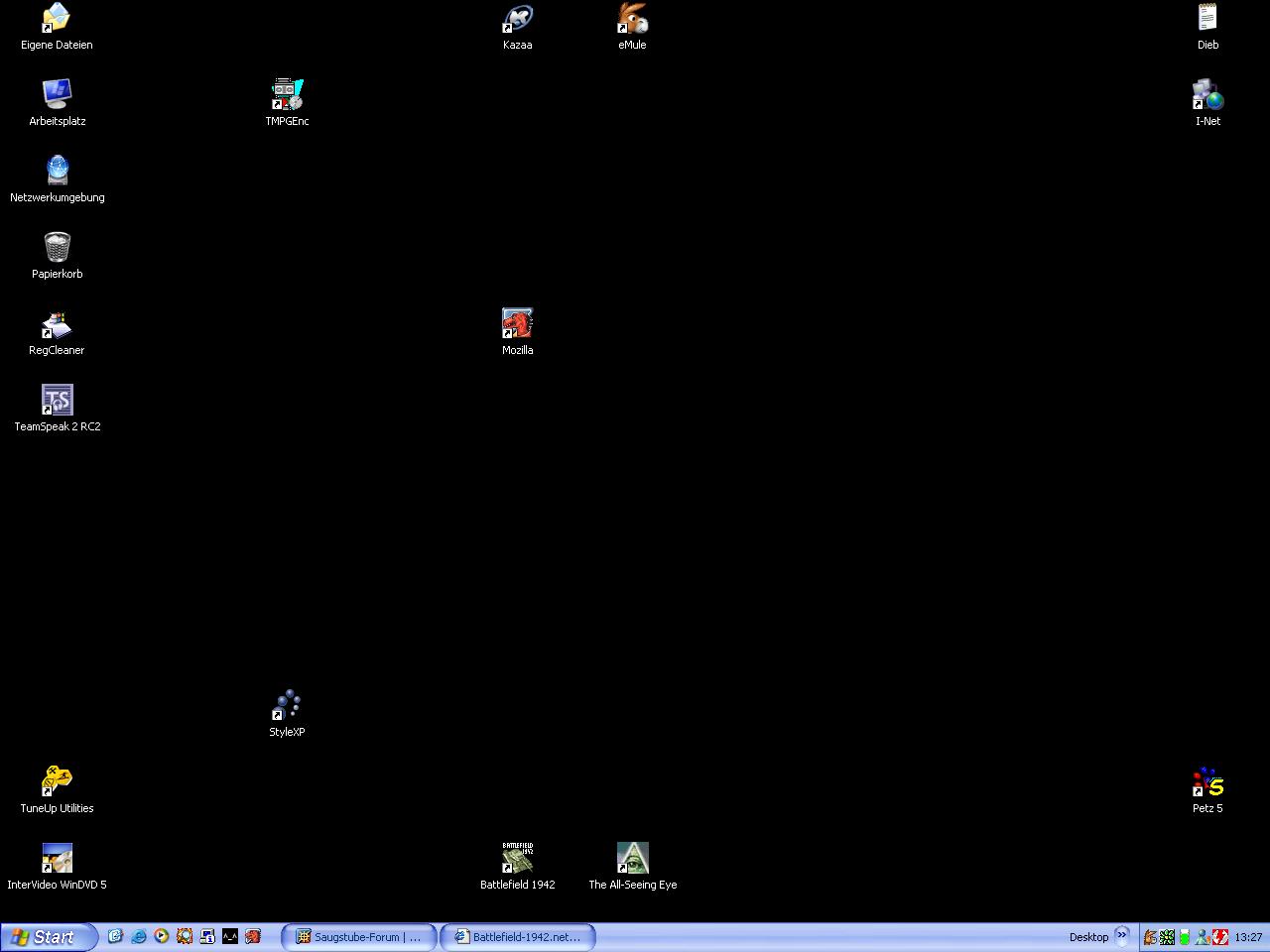Click the Desktop toolbar label
Screen dimensions: 1270x952
click(x=1088, y=937)
